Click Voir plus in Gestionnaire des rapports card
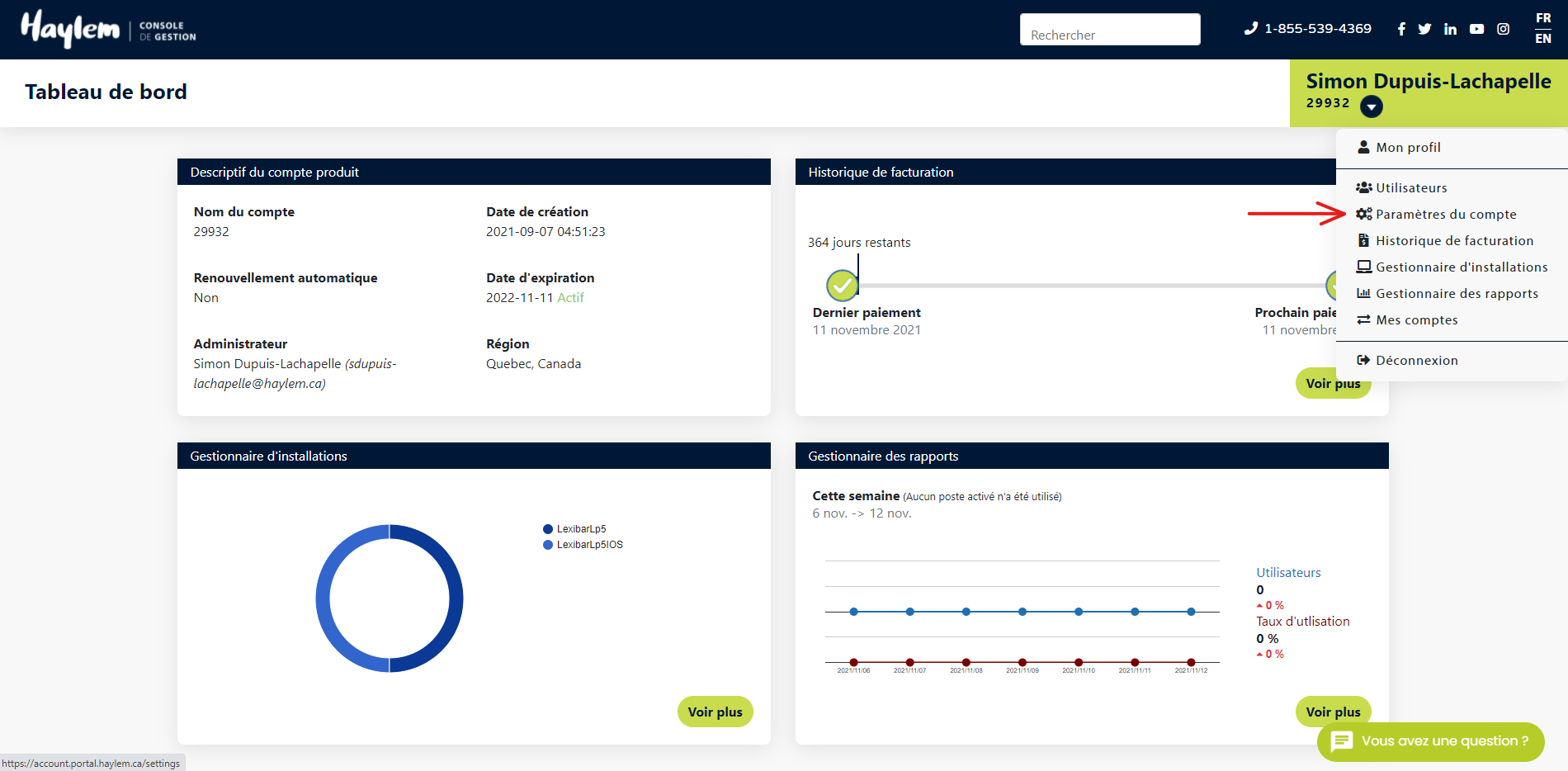 click(1333, 712)
